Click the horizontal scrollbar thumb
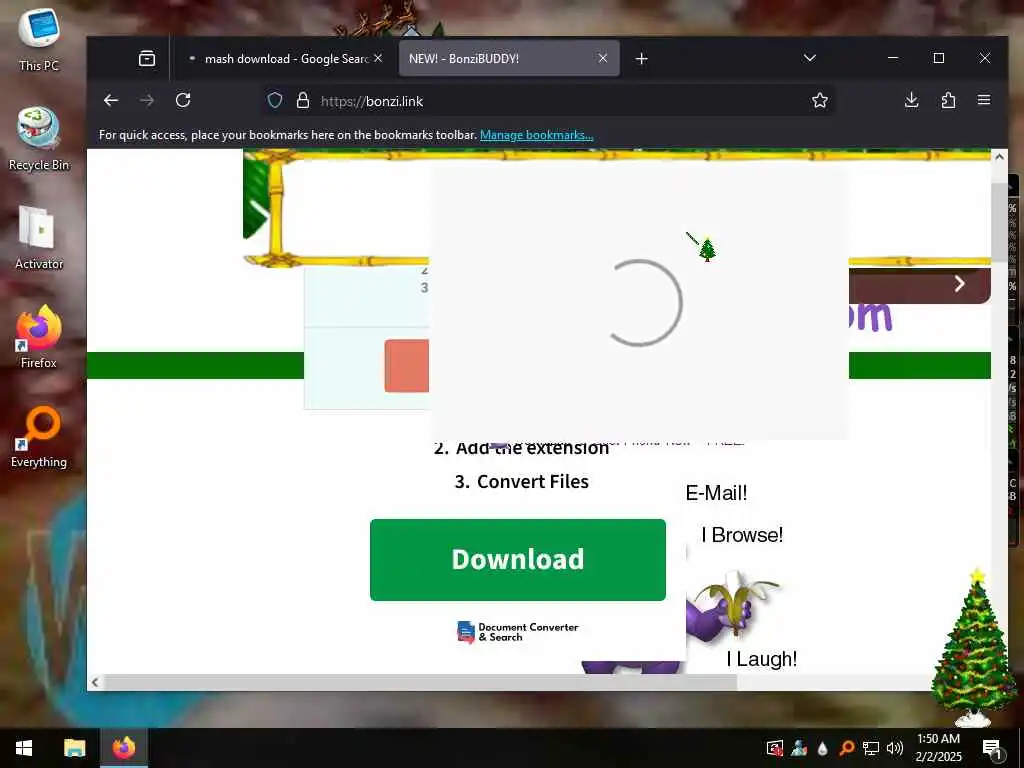1024x768 pixels. click(421, 682)
